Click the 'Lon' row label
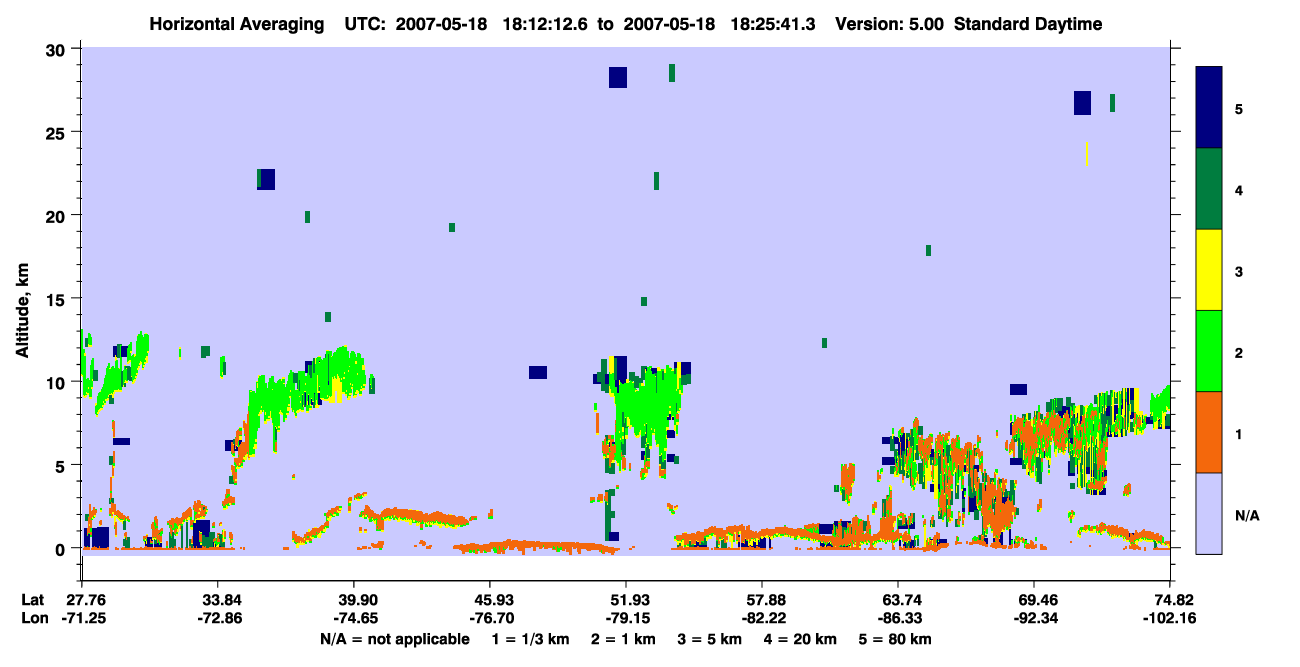The height and width of the screenshot is (667, 1300). (x=33, y=618)
